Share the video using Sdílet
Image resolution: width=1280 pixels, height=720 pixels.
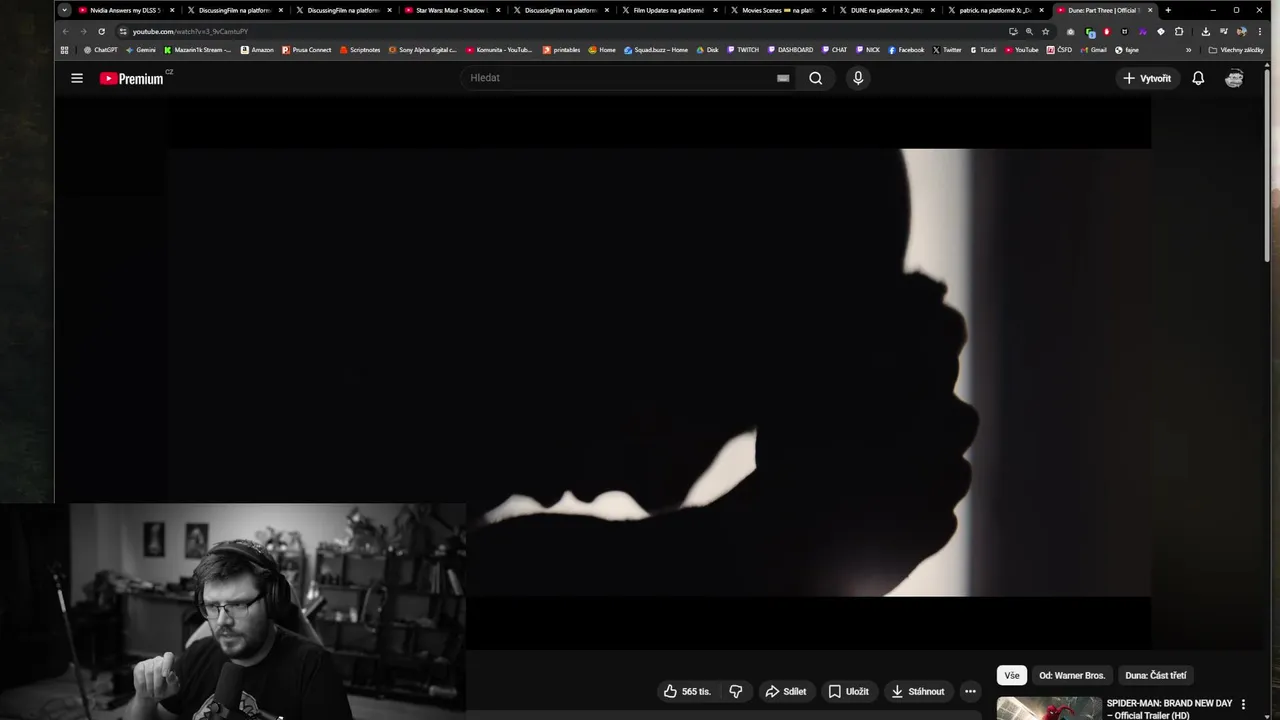tap(786, 691)
